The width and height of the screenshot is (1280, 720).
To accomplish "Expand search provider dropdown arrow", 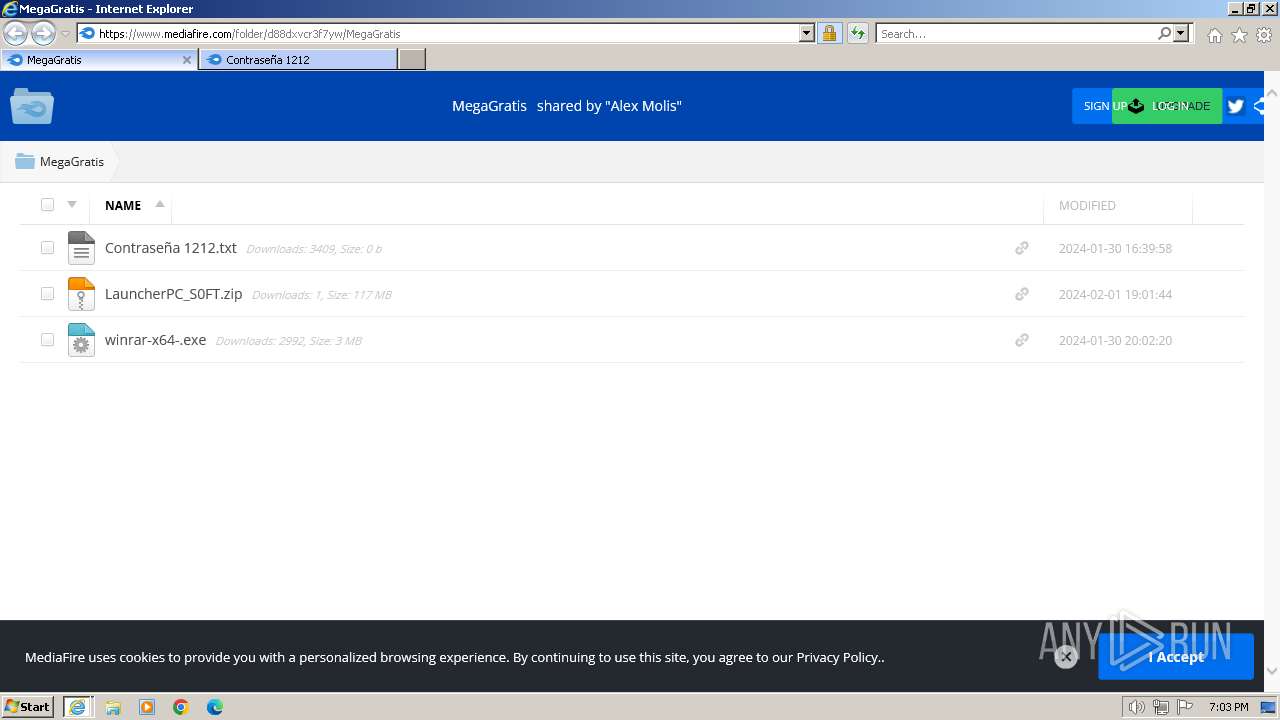I will pos(1182,33).
